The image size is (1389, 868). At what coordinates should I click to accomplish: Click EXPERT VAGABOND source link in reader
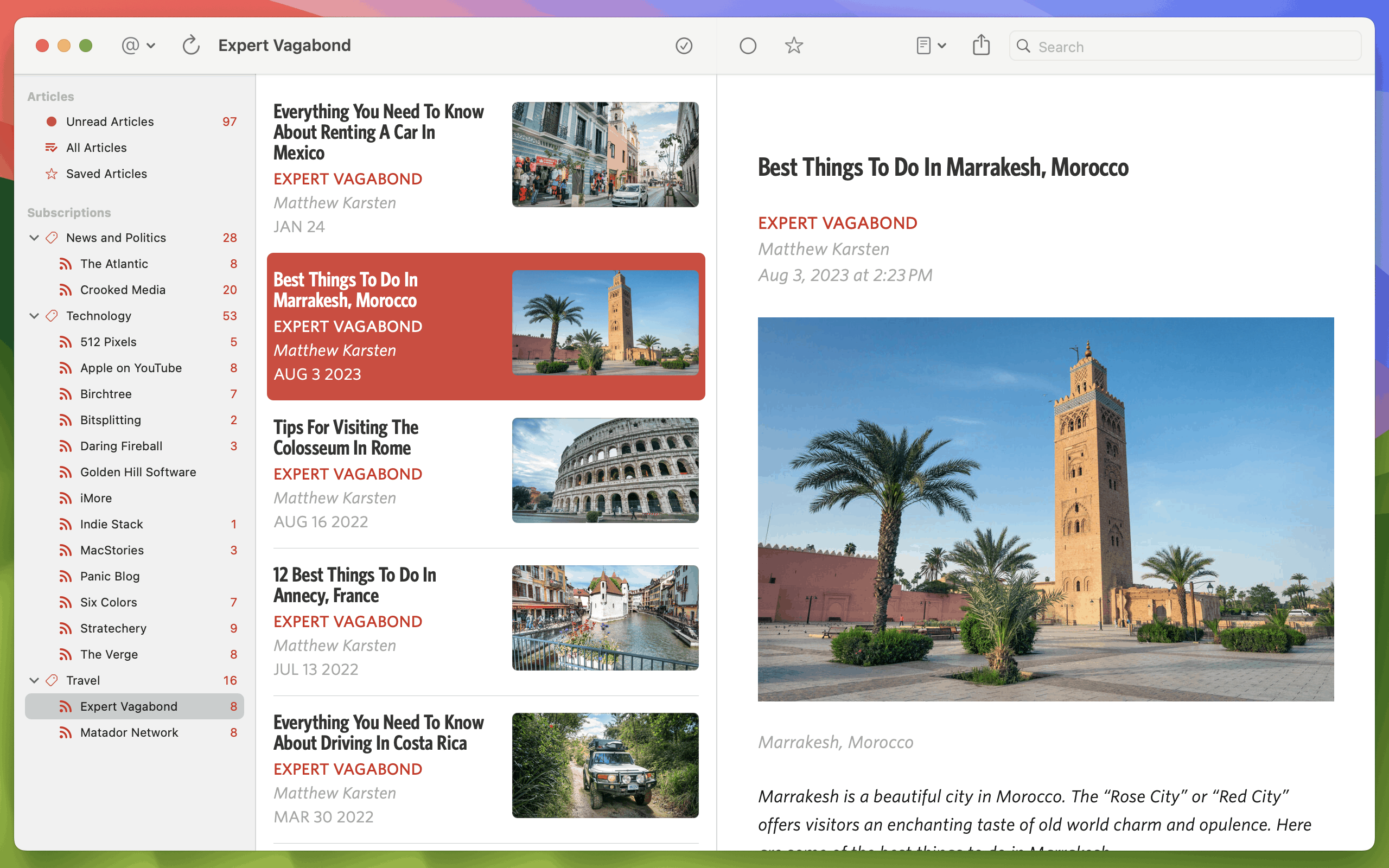coord(837,223)
